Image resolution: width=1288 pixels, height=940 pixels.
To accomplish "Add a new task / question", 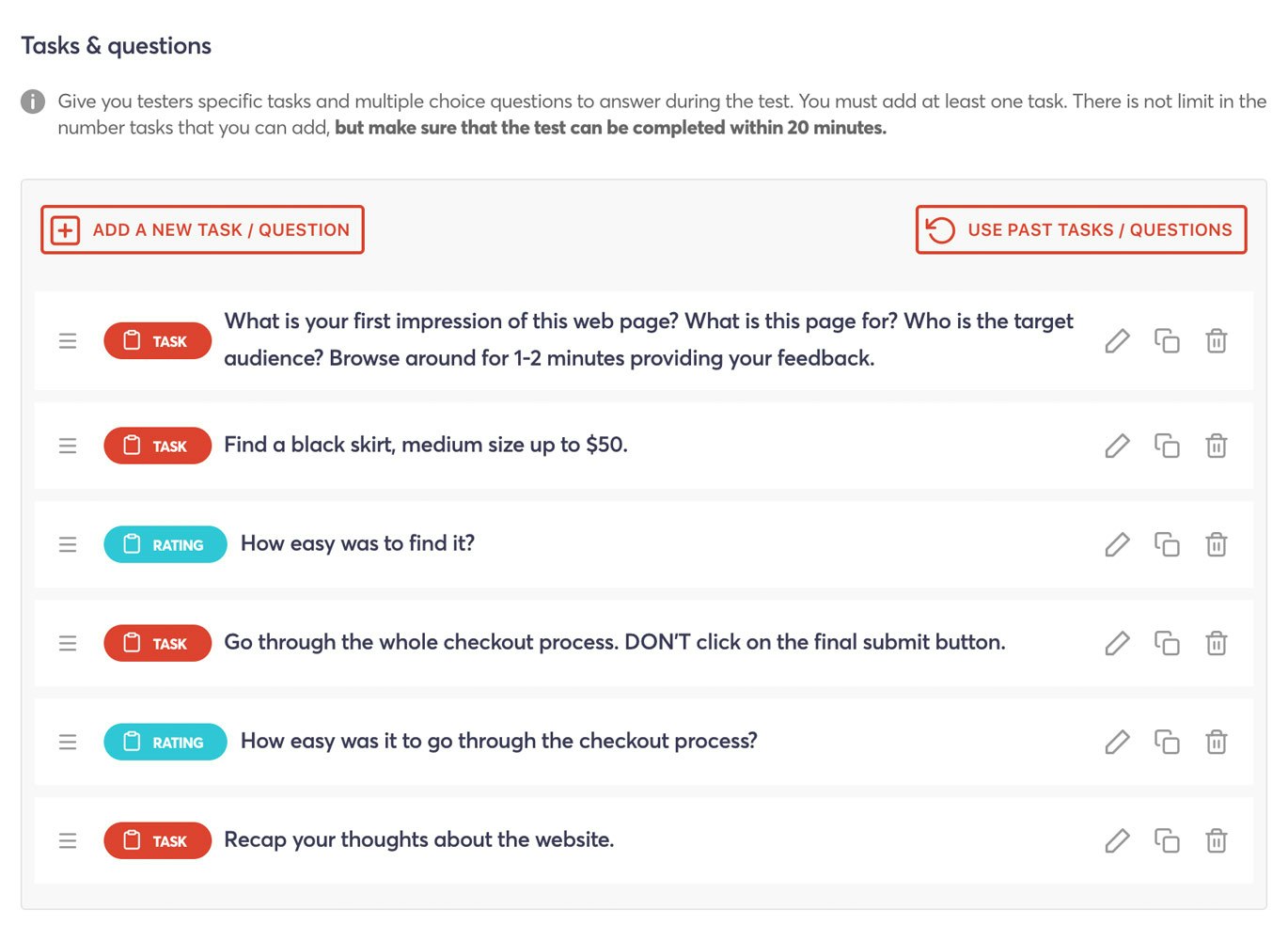I will [x=202, y=230].
